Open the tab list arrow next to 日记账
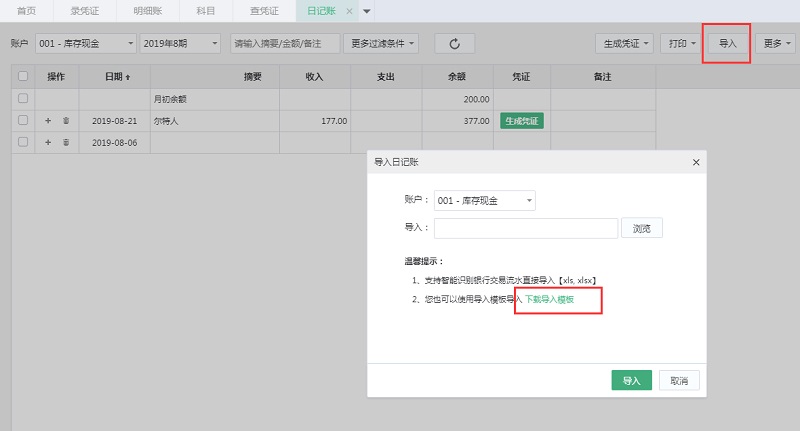The height and width of the screenshot is (431, 800). tap(367, 11)
